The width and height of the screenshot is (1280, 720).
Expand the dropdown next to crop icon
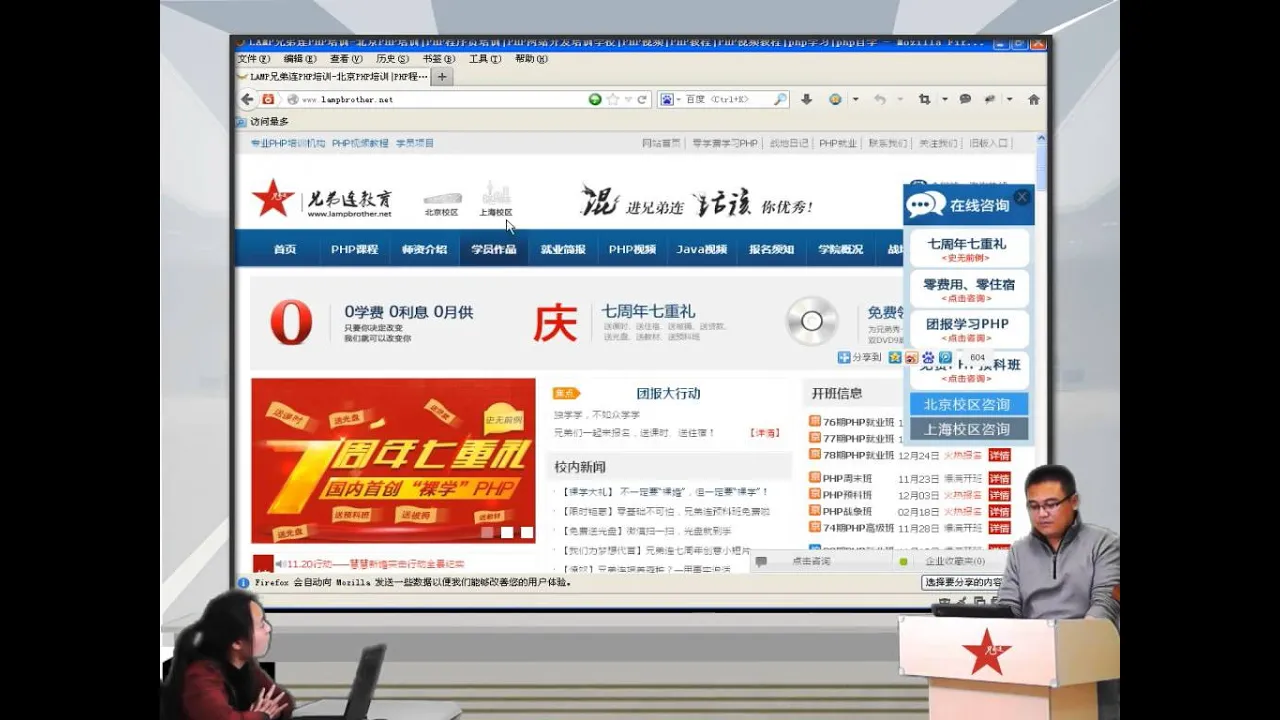click(943, 99)
